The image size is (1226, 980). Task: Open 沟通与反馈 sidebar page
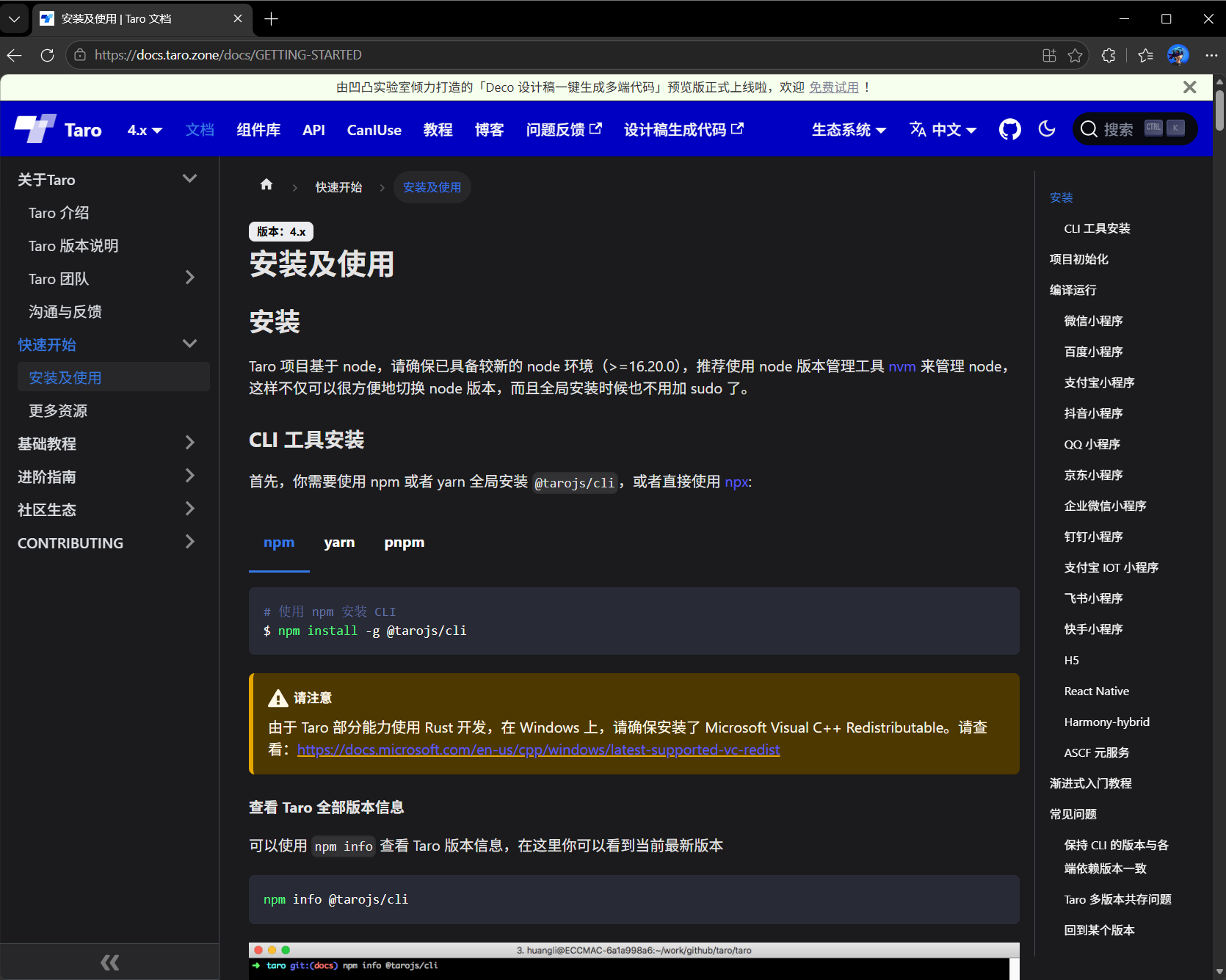coord(65,311)
